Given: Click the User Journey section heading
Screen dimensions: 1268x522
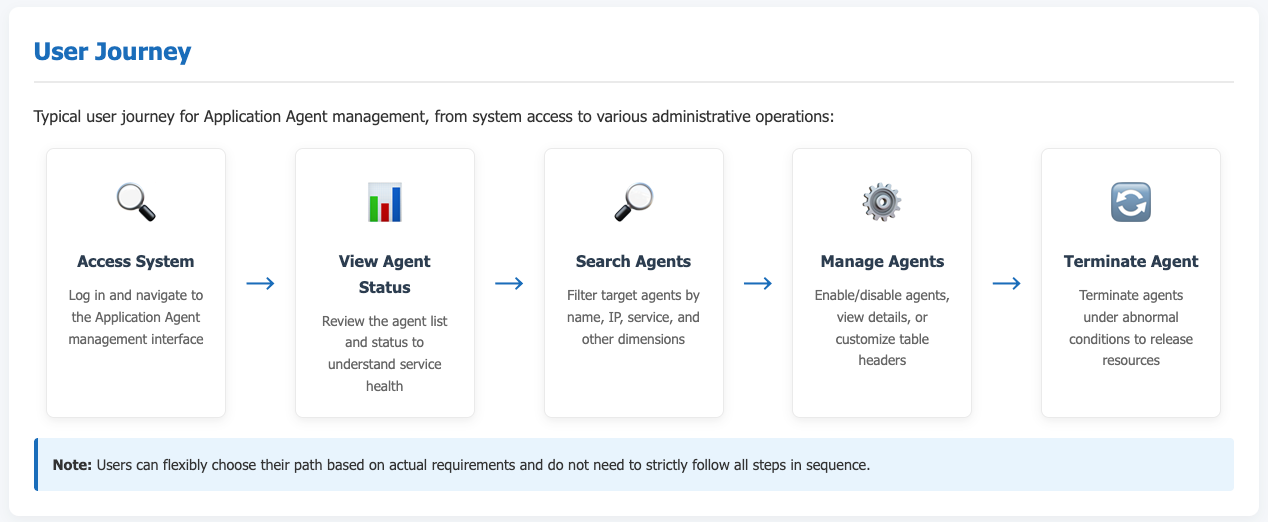Looking at the screenshot, I should [x=112, y=52].
